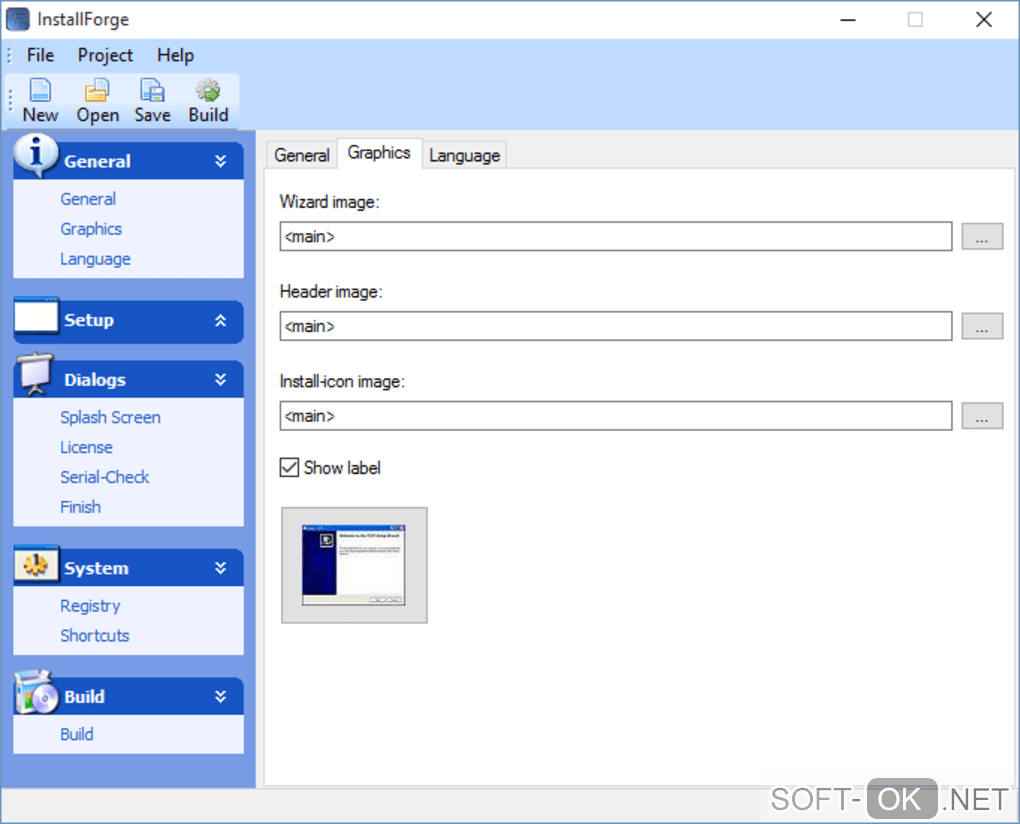The height and width of the screenshot is (824, 1020).
Task: Collapse the General sidebar section chevron
Action: (x=221, y=161)
